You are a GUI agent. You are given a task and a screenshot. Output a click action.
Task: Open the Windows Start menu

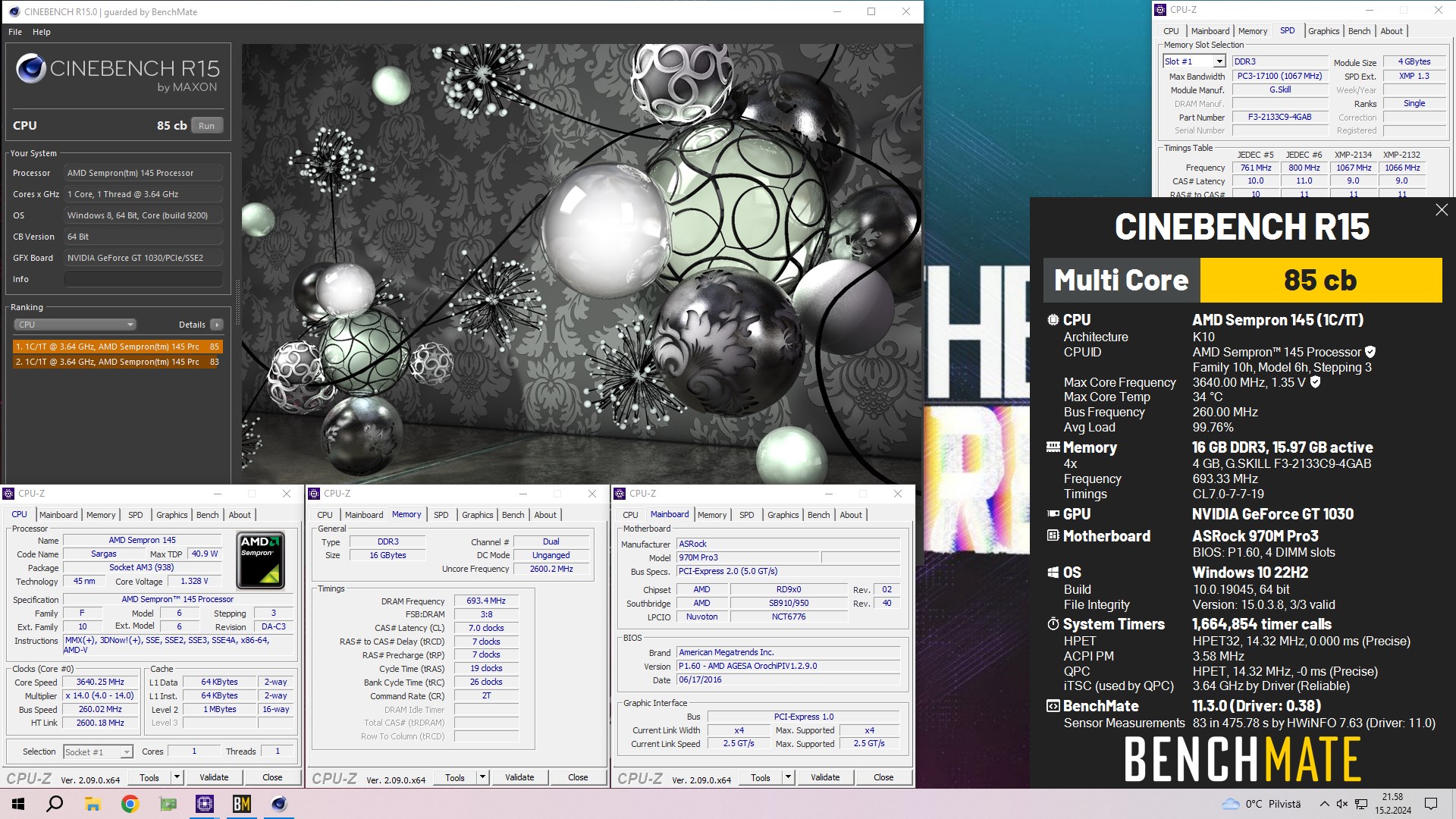coord(18,804)
